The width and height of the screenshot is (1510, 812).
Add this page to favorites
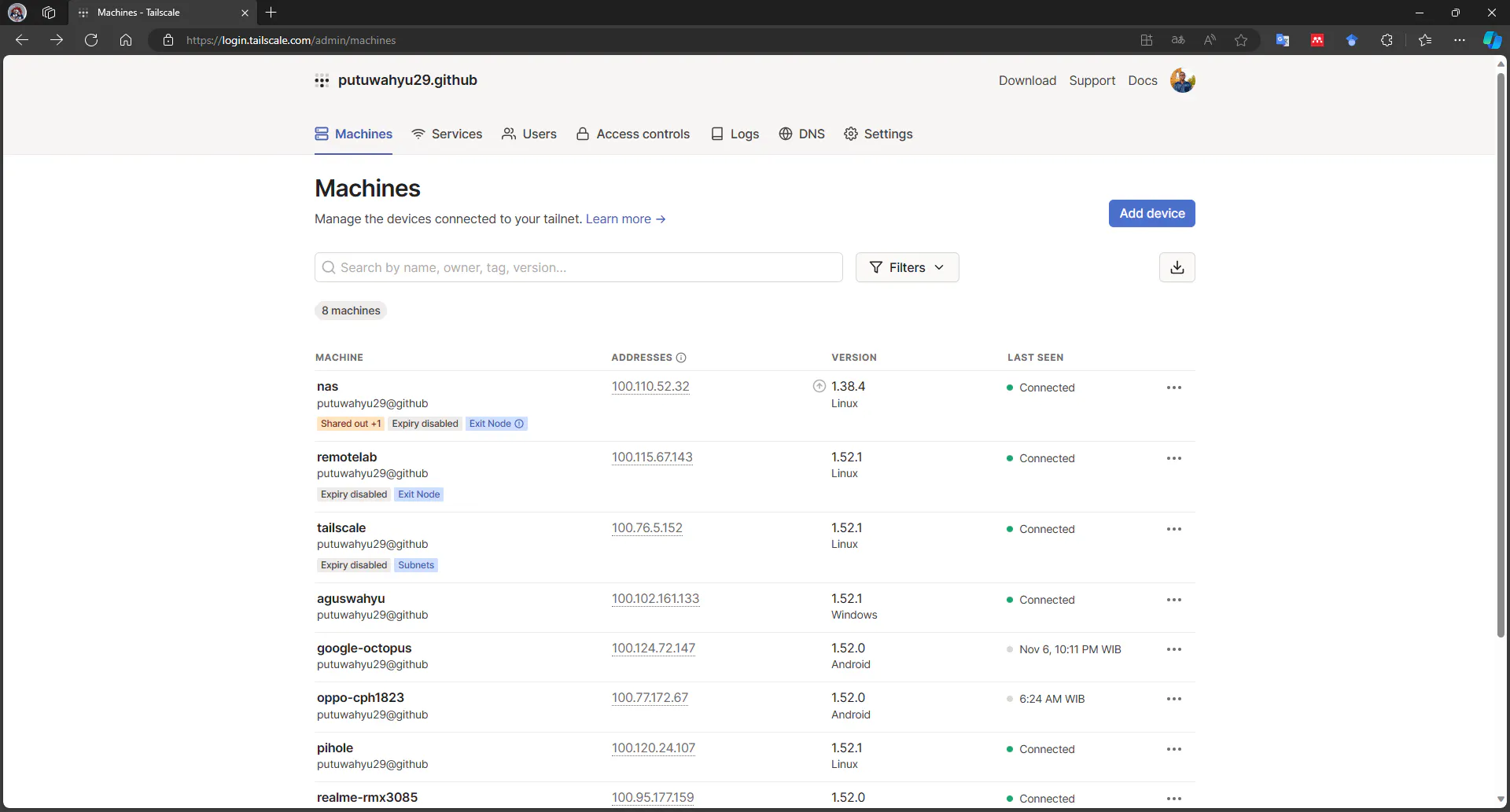coord(1241,40)
